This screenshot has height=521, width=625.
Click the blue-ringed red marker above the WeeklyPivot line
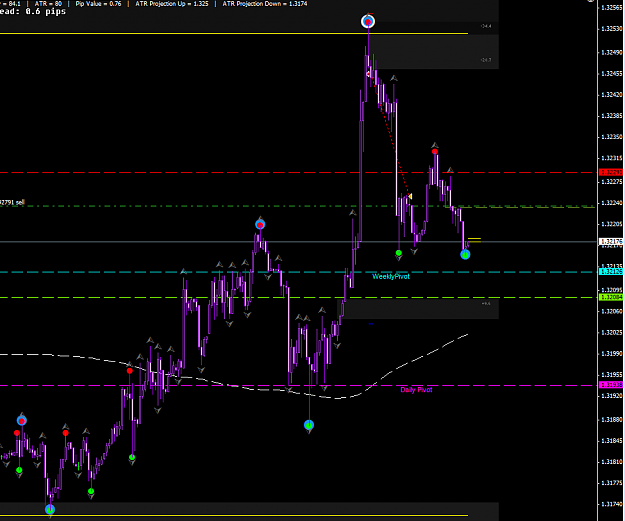[x=260, y=225]
